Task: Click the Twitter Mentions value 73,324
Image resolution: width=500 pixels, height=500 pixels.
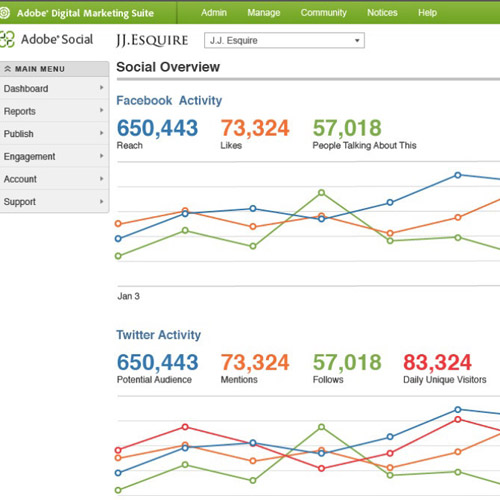Action: pos(255,362)
